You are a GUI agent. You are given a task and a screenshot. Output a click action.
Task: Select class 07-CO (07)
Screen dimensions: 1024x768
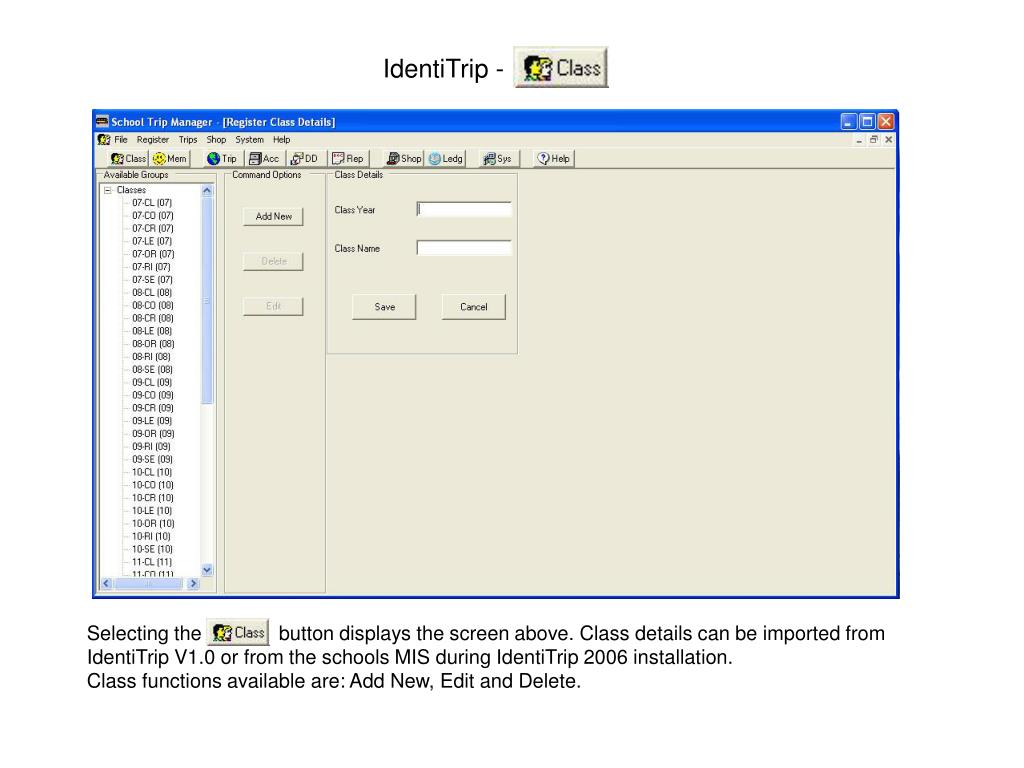(153, 216)
